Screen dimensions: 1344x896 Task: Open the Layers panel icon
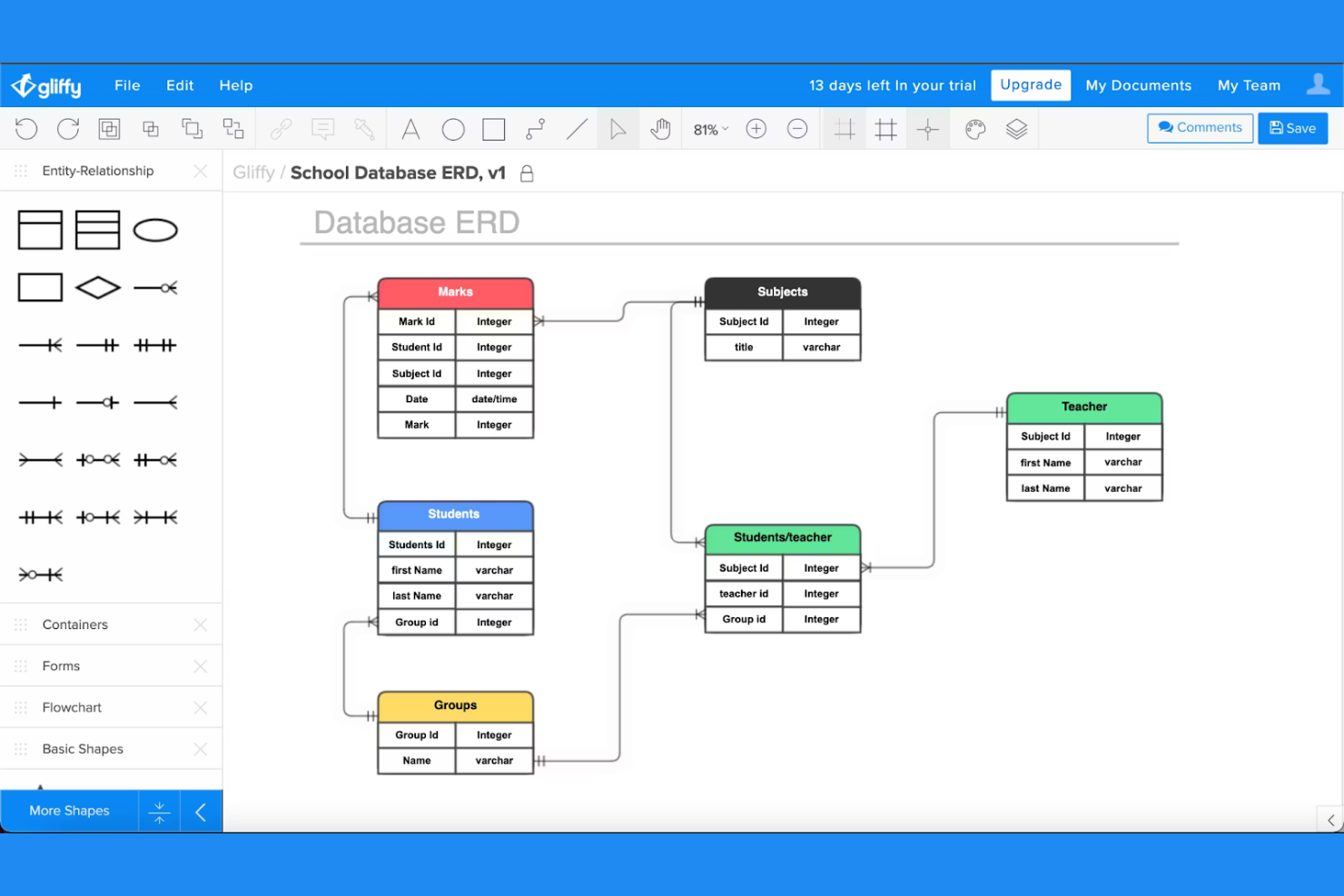1016,128
